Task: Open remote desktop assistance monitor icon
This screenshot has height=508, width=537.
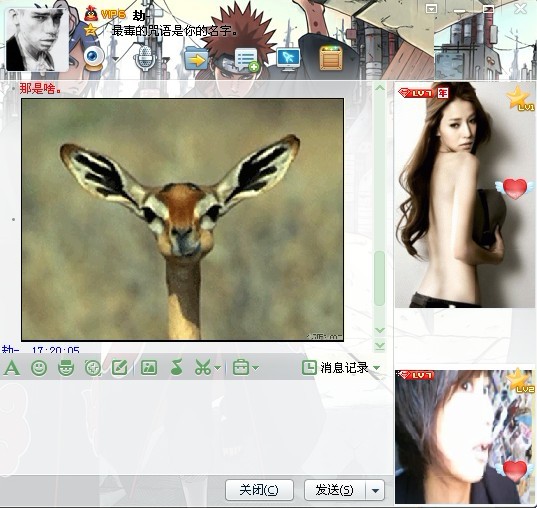Action: (289, 59)
